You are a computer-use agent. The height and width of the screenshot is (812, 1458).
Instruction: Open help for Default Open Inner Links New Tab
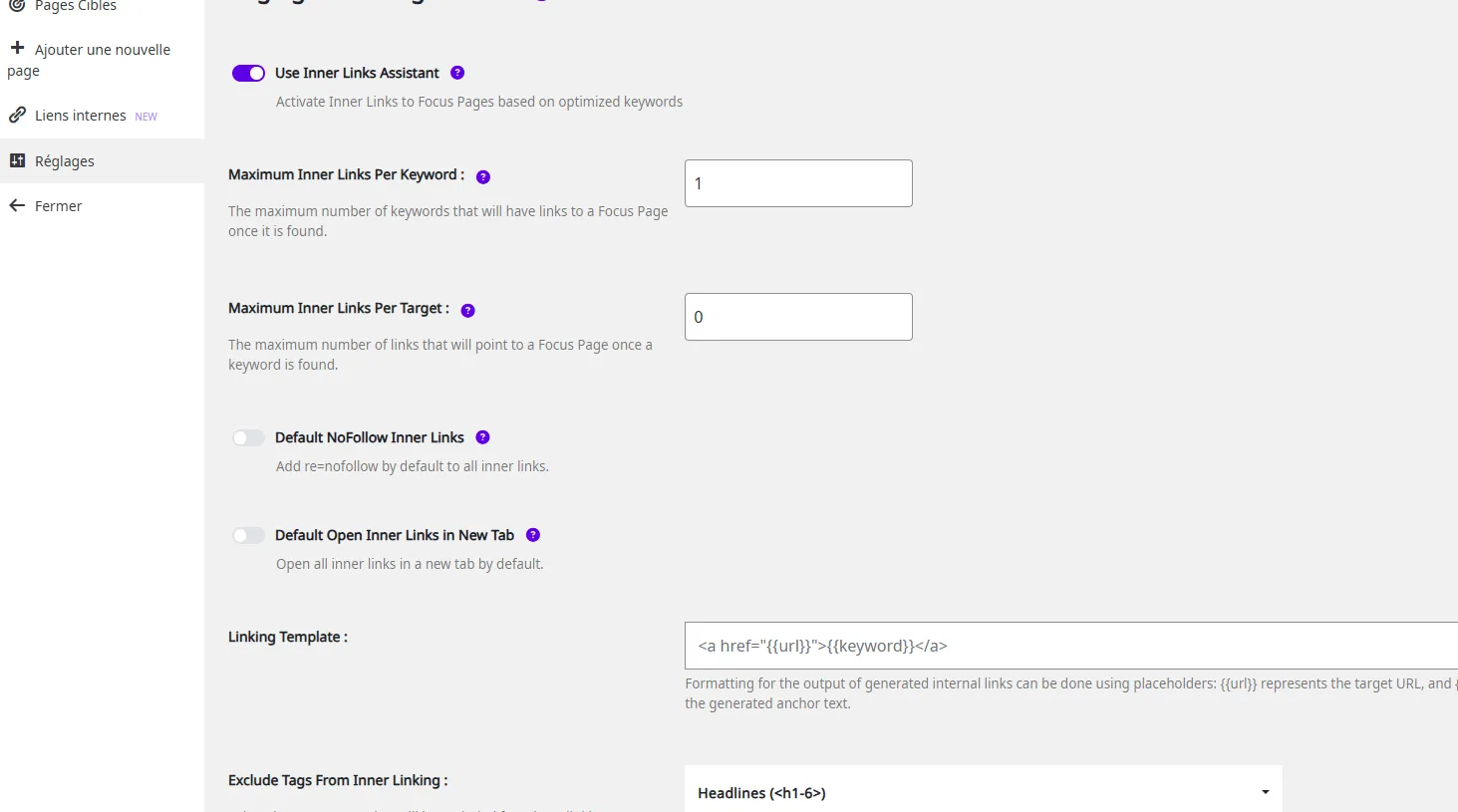tap(533, 535)
